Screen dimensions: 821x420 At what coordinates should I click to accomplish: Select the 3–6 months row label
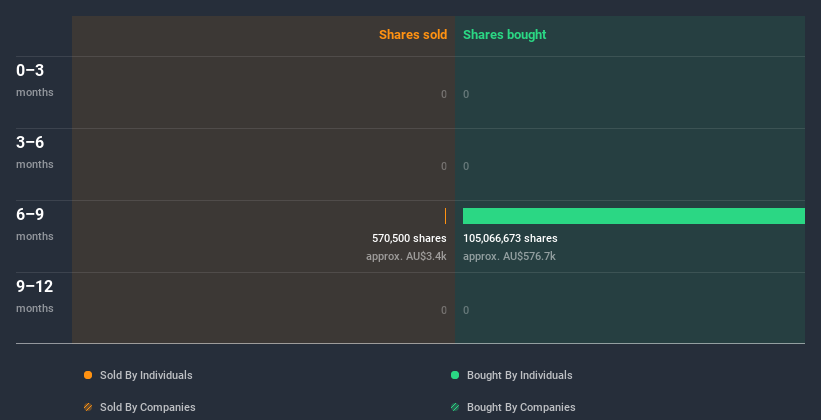pyautogui.click(x=35, y=152)
